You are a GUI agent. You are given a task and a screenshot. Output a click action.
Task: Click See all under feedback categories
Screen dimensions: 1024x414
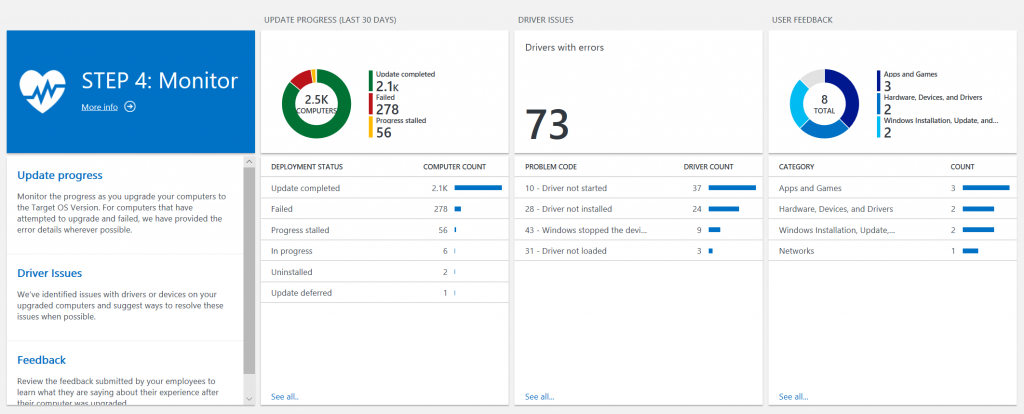click(793, 397)
